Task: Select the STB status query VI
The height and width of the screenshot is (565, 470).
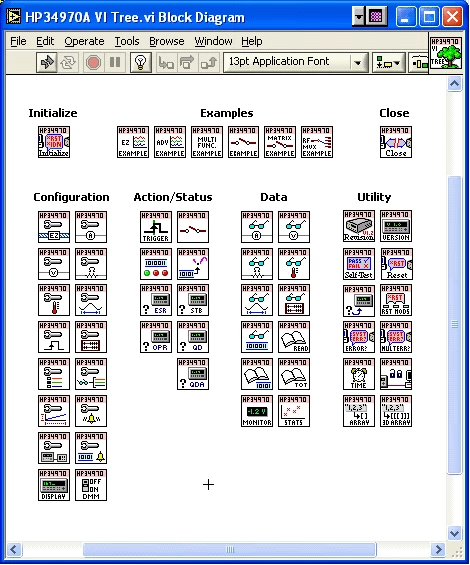Action: coord(193,300)
